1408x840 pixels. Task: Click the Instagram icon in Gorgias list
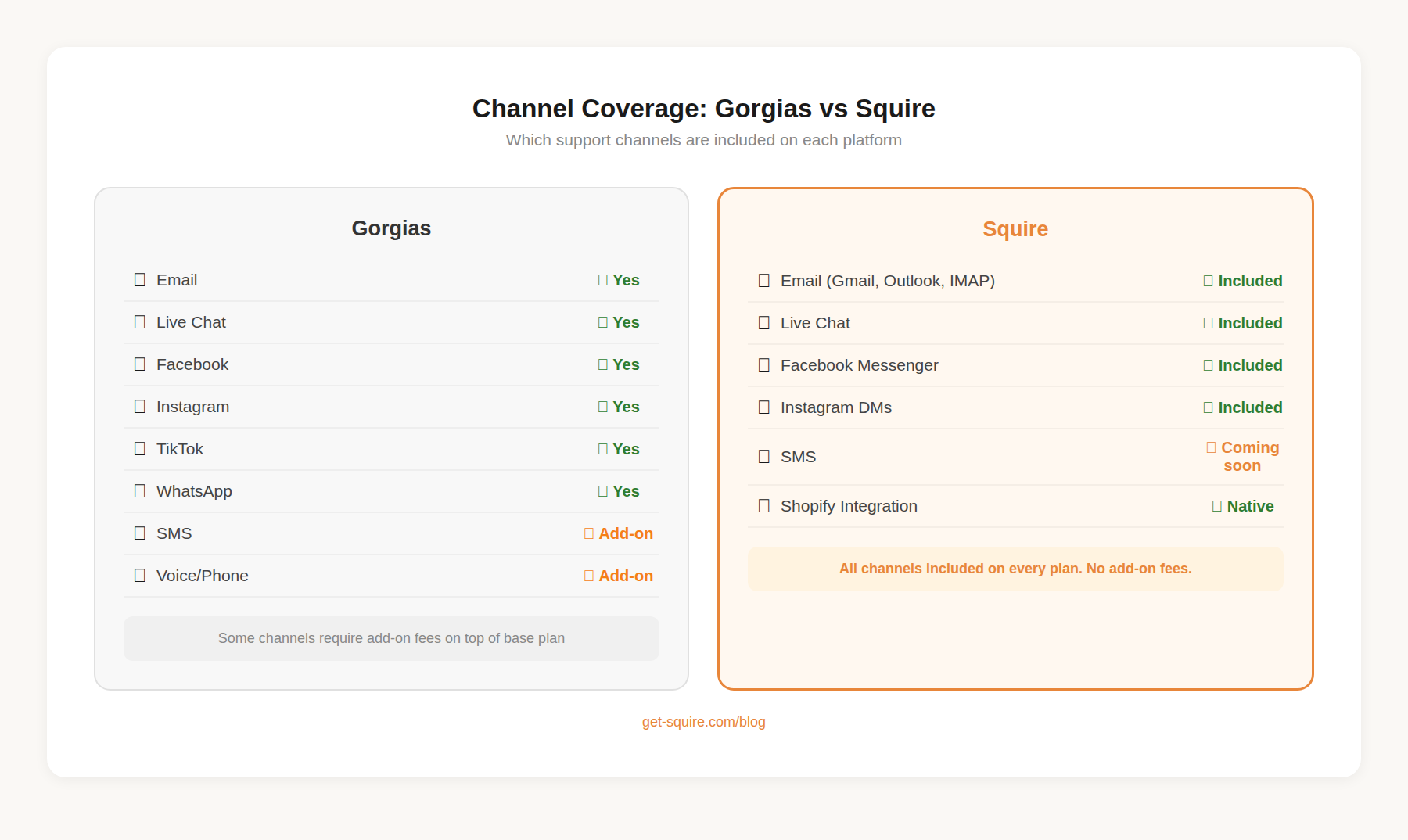[x=140, y=406]
